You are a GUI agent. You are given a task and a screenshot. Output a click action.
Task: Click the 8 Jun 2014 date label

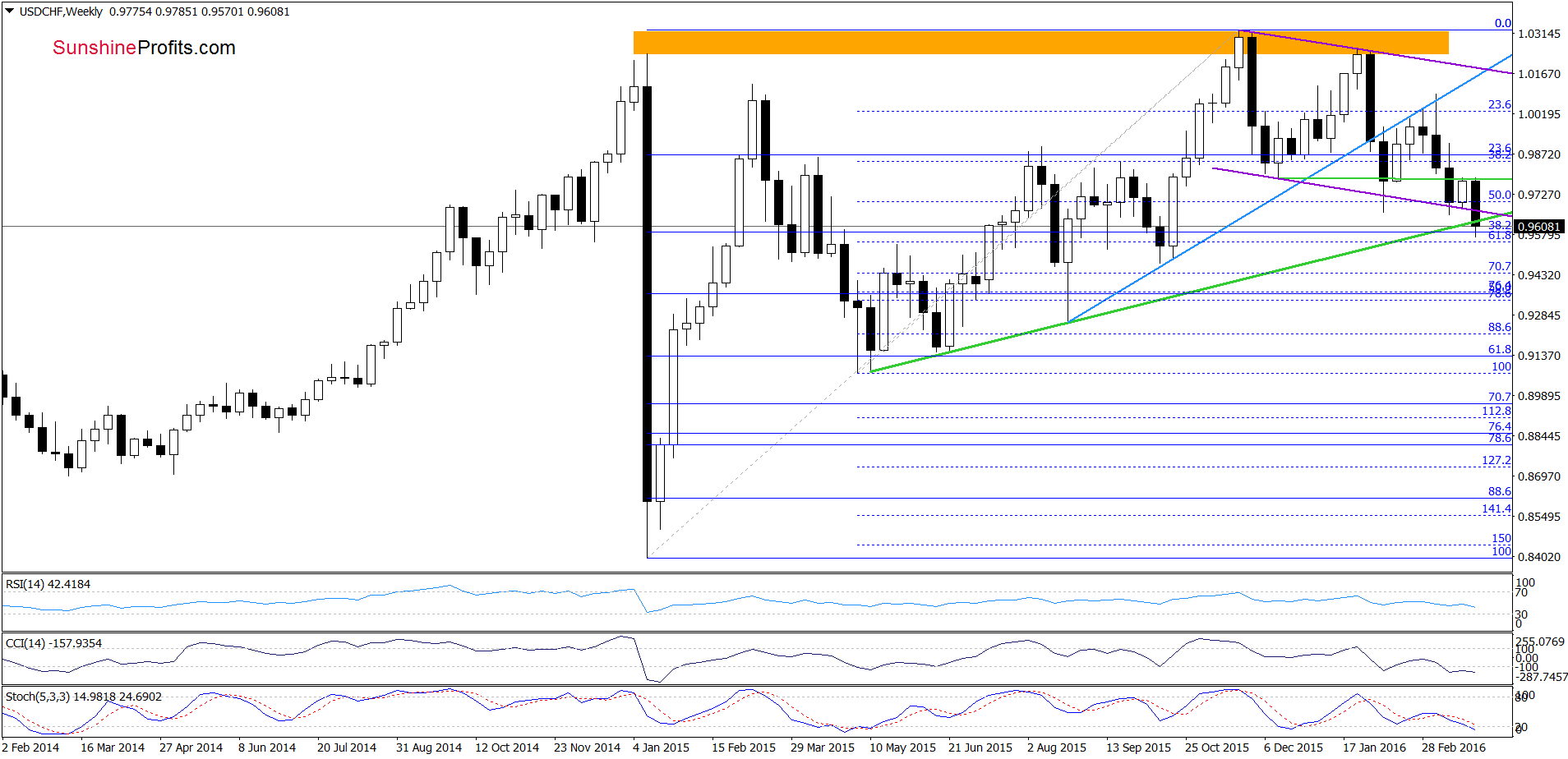point(266,747)
